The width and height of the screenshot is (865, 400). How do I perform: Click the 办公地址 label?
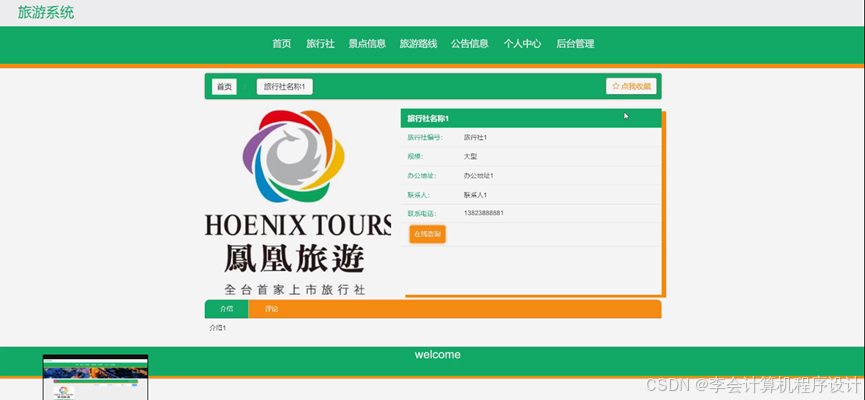[421, 176]
